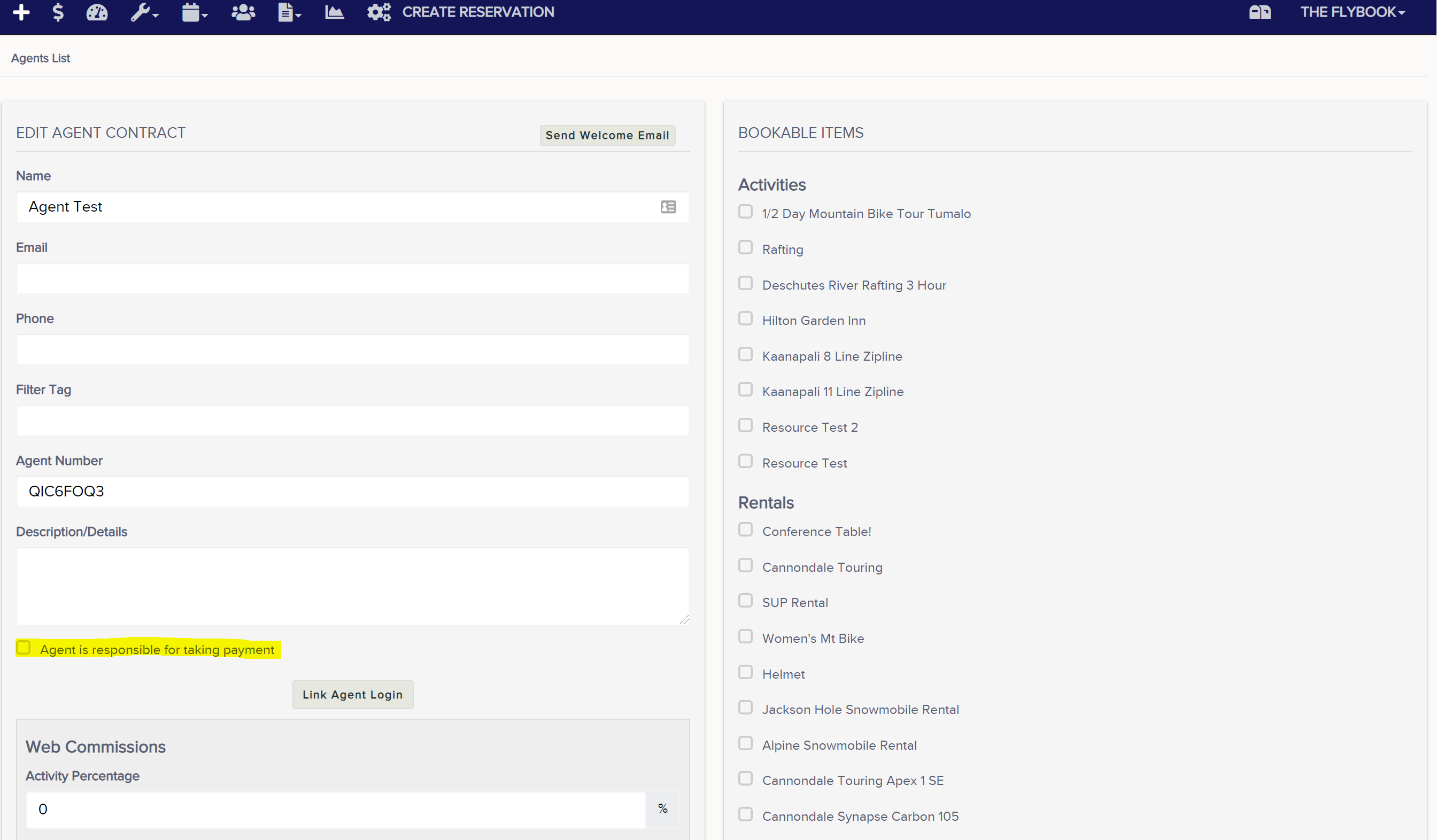Image resolution: width=1437 pixels, height=840 pixels.
Task: Check the Rafting activity checkbox
Action: coord(745,247)
